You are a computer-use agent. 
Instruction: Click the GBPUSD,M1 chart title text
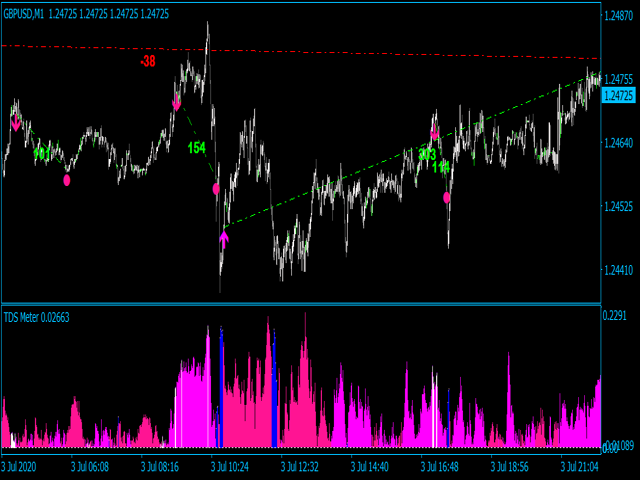pyautogui.click(x=24, y=14)
